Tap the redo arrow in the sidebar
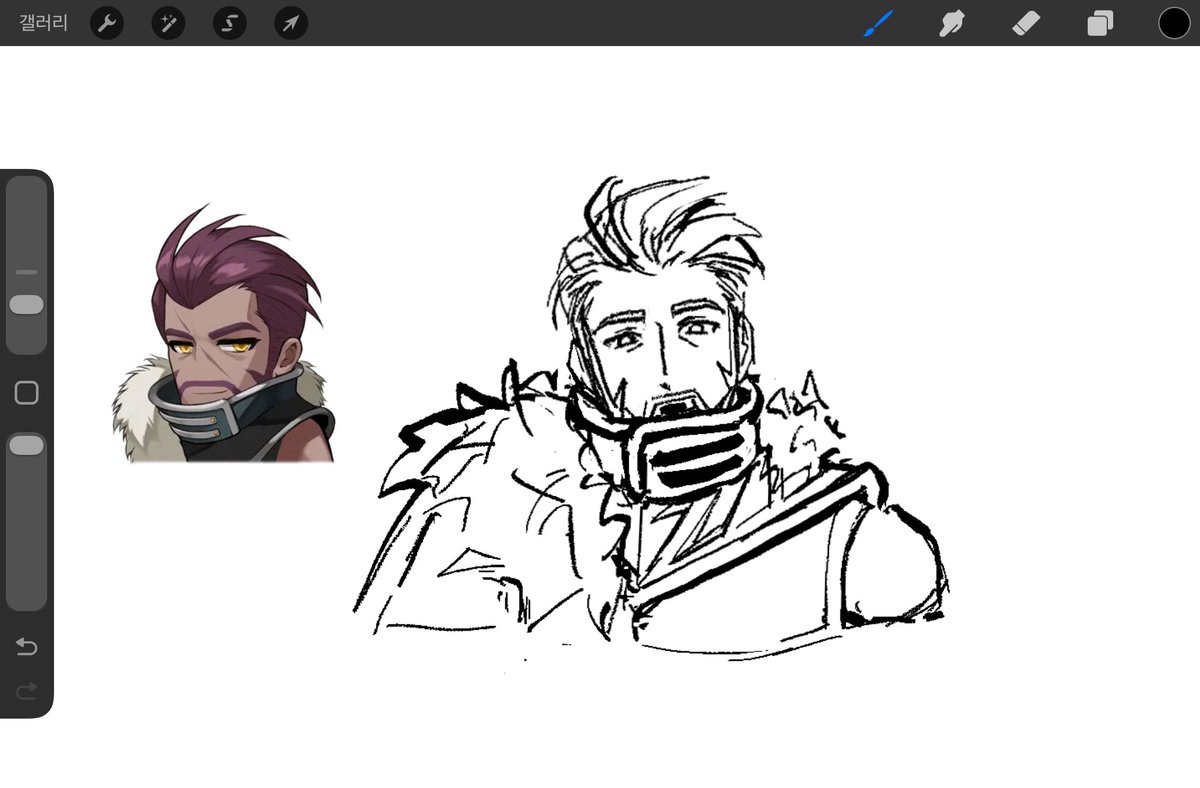The width and height of the screenshot is (1200, 788). point(26,690)
